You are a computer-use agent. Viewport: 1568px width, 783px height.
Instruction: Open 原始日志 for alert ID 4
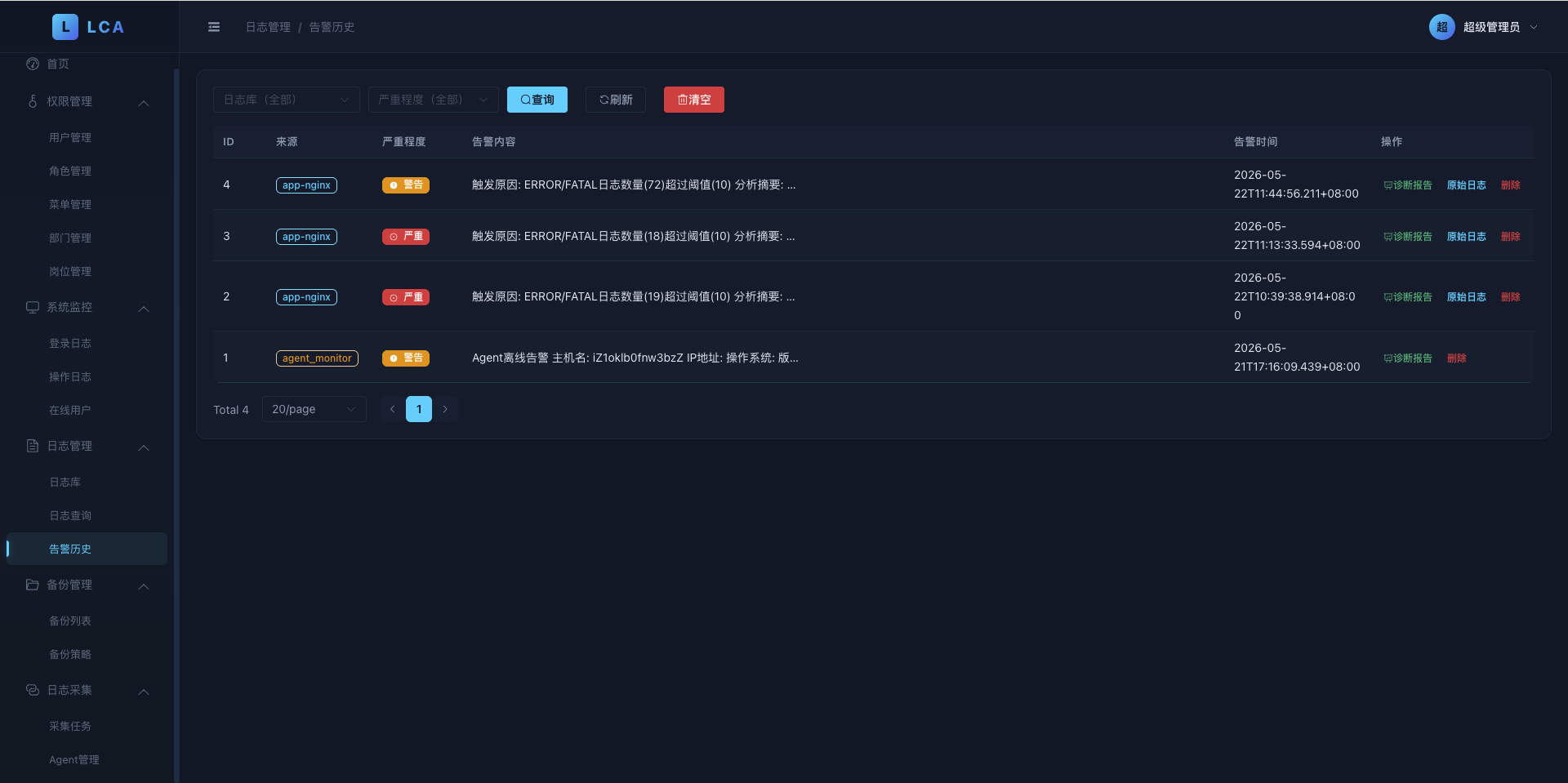[1467, 185]
